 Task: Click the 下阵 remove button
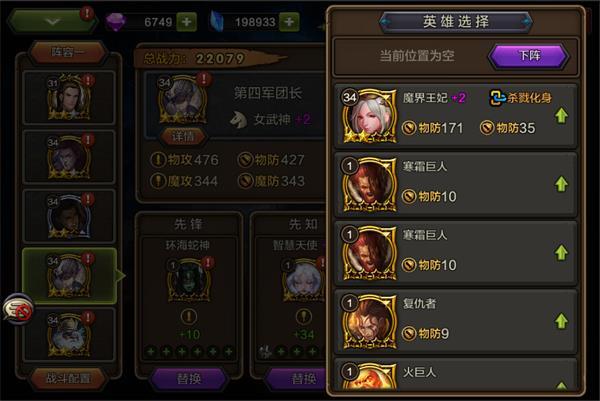530,56
